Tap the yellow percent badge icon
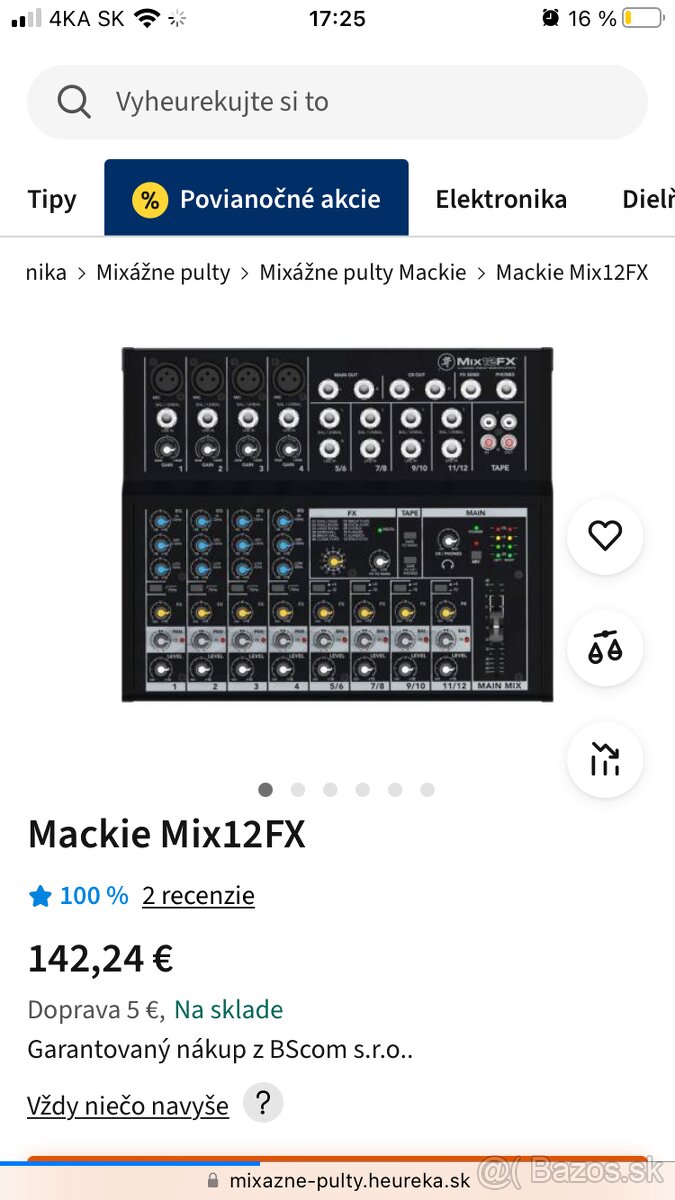The width and height of the screenshot is (675, 1200). (150, 199)
